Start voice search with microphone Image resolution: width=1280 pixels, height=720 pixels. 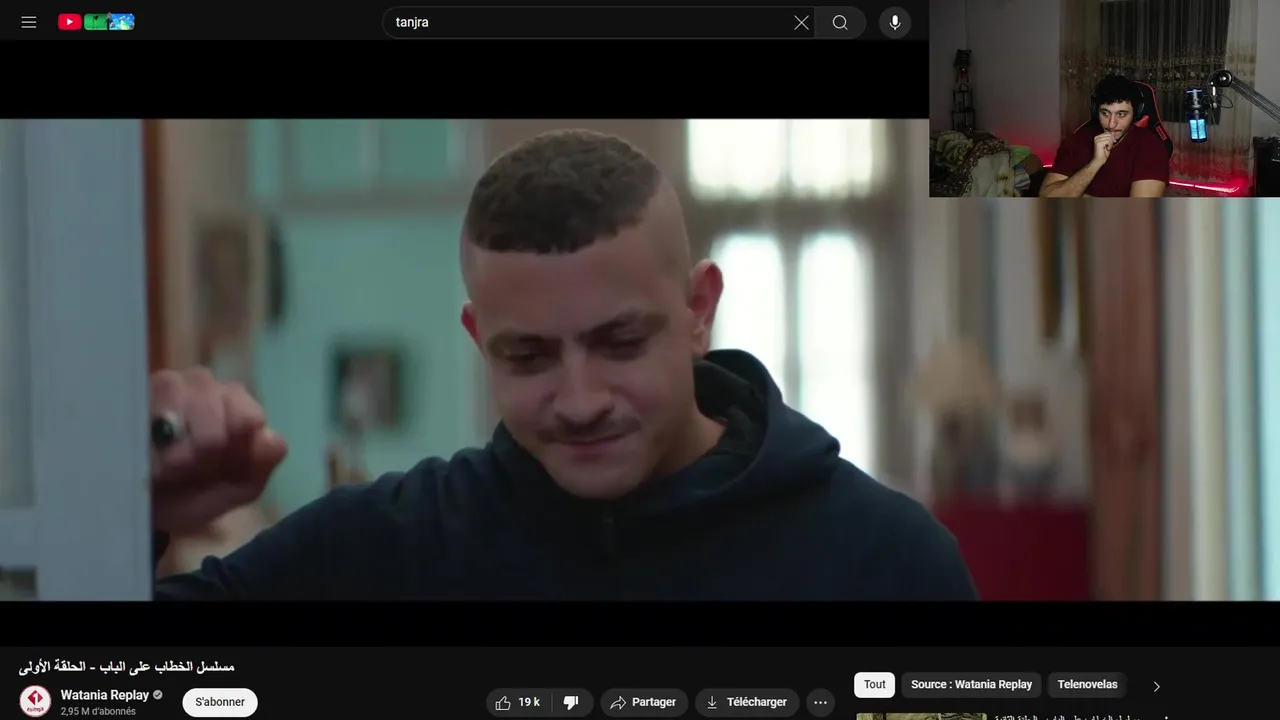tap(895, 22)
